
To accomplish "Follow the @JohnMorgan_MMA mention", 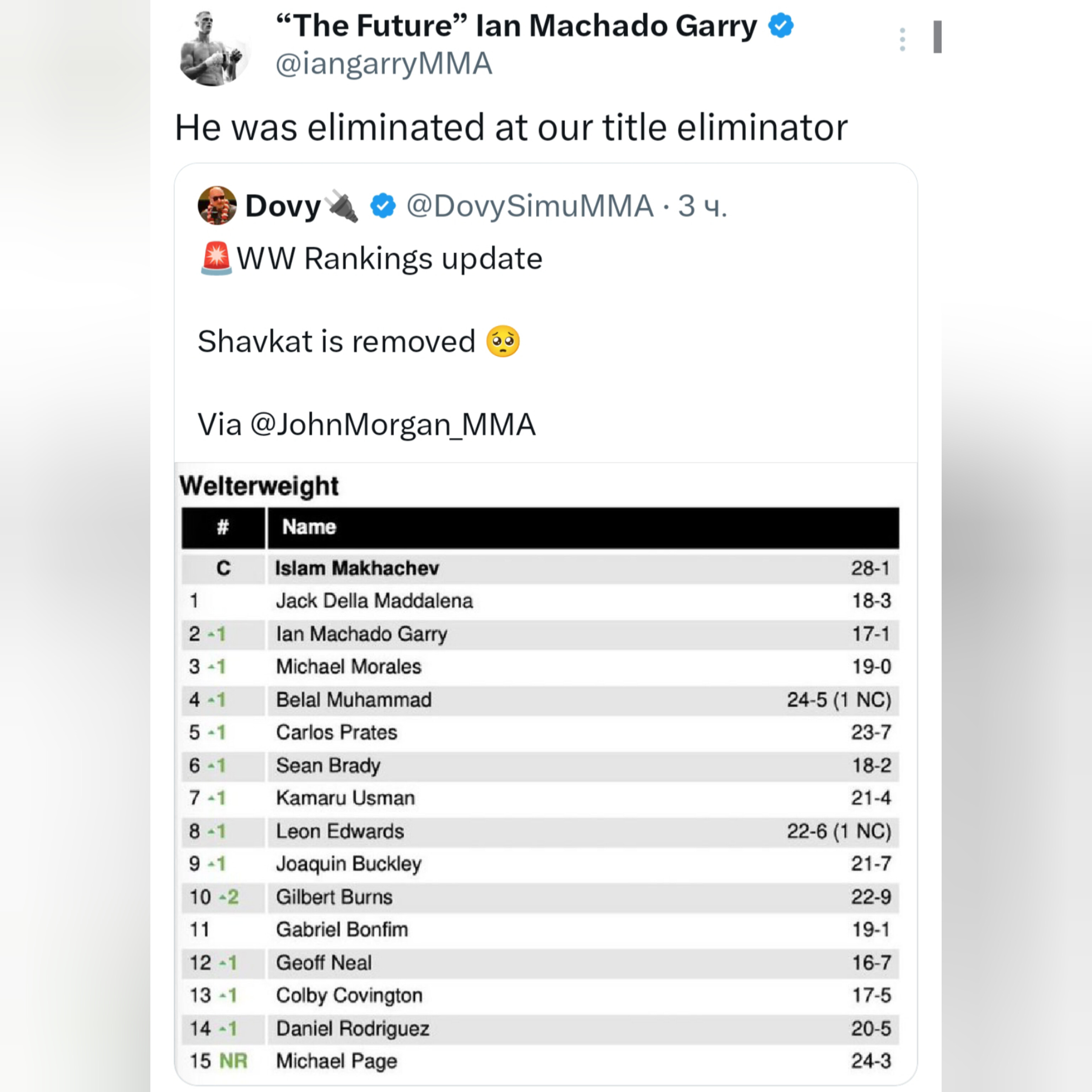I will (x=393, y=424).
